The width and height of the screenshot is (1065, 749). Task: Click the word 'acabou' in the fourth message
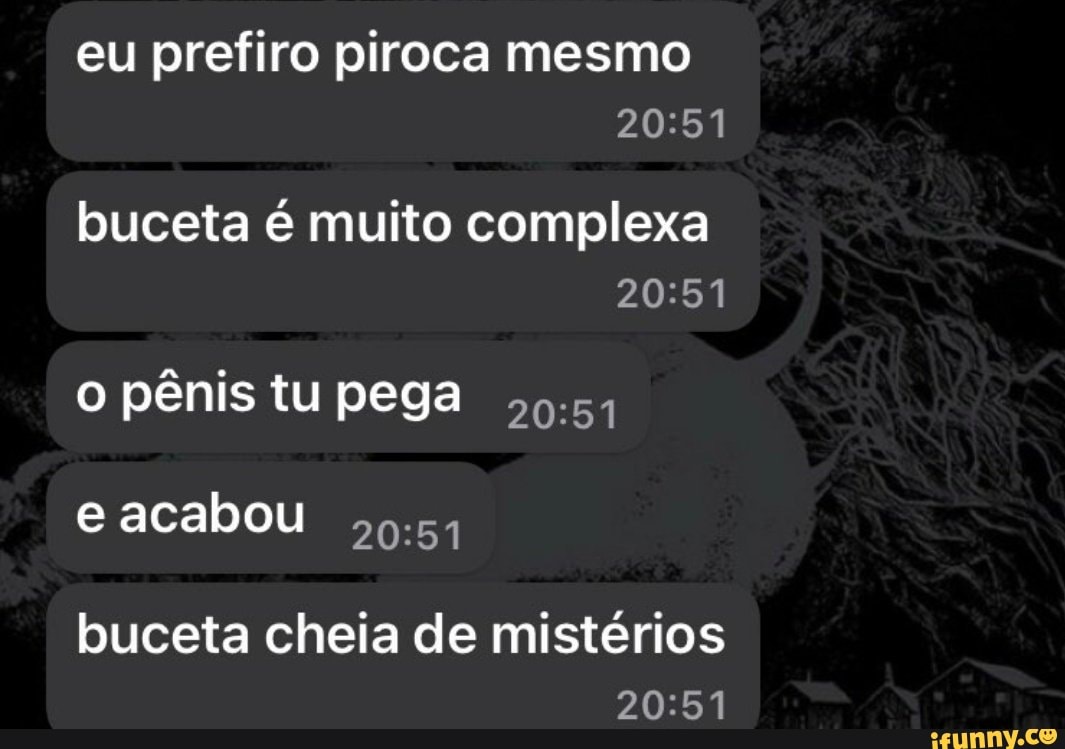(x=211, y=515)
